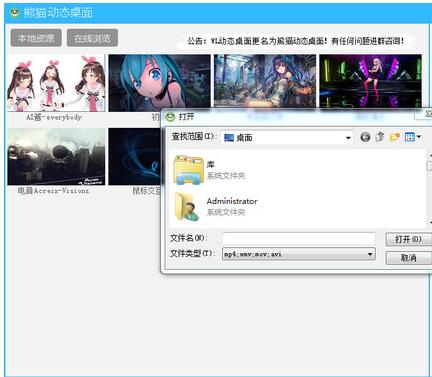Select the blue swirl mouse-interaction thumbnail

point(135,157)
